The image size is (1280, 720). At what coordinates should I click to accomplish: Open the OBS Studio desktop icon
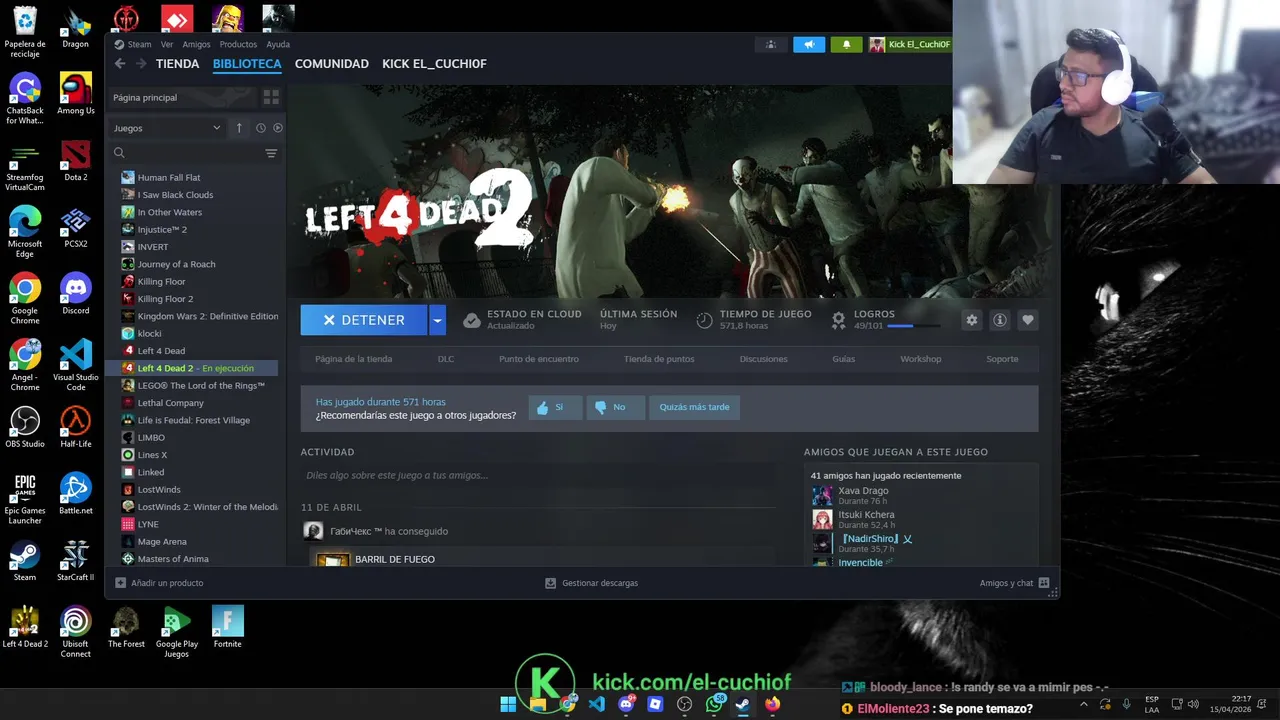tap(25, 428)
